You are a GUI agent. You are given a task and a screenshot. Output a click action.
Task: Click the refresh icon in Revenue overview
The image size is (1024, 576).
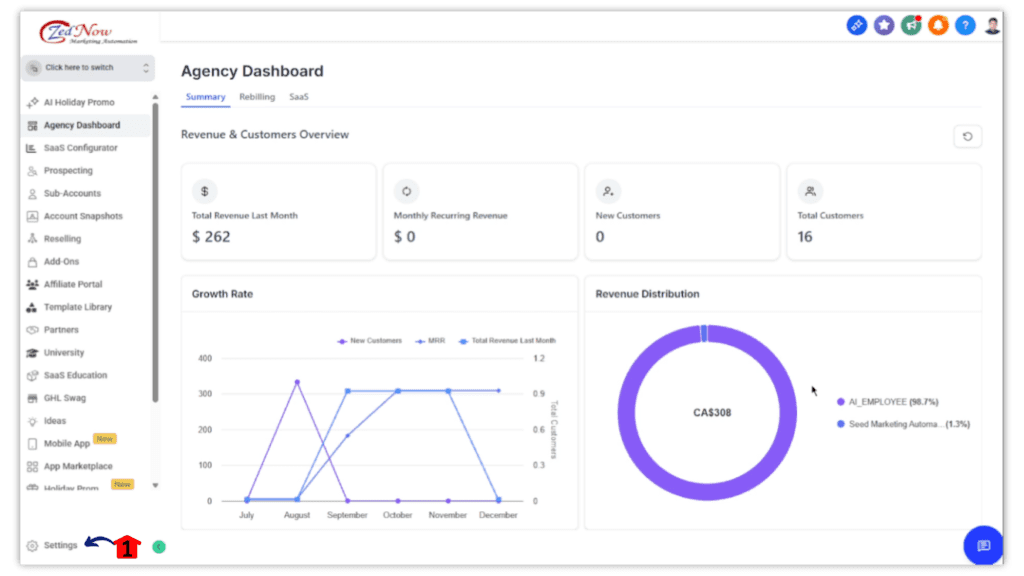(967, 137)
